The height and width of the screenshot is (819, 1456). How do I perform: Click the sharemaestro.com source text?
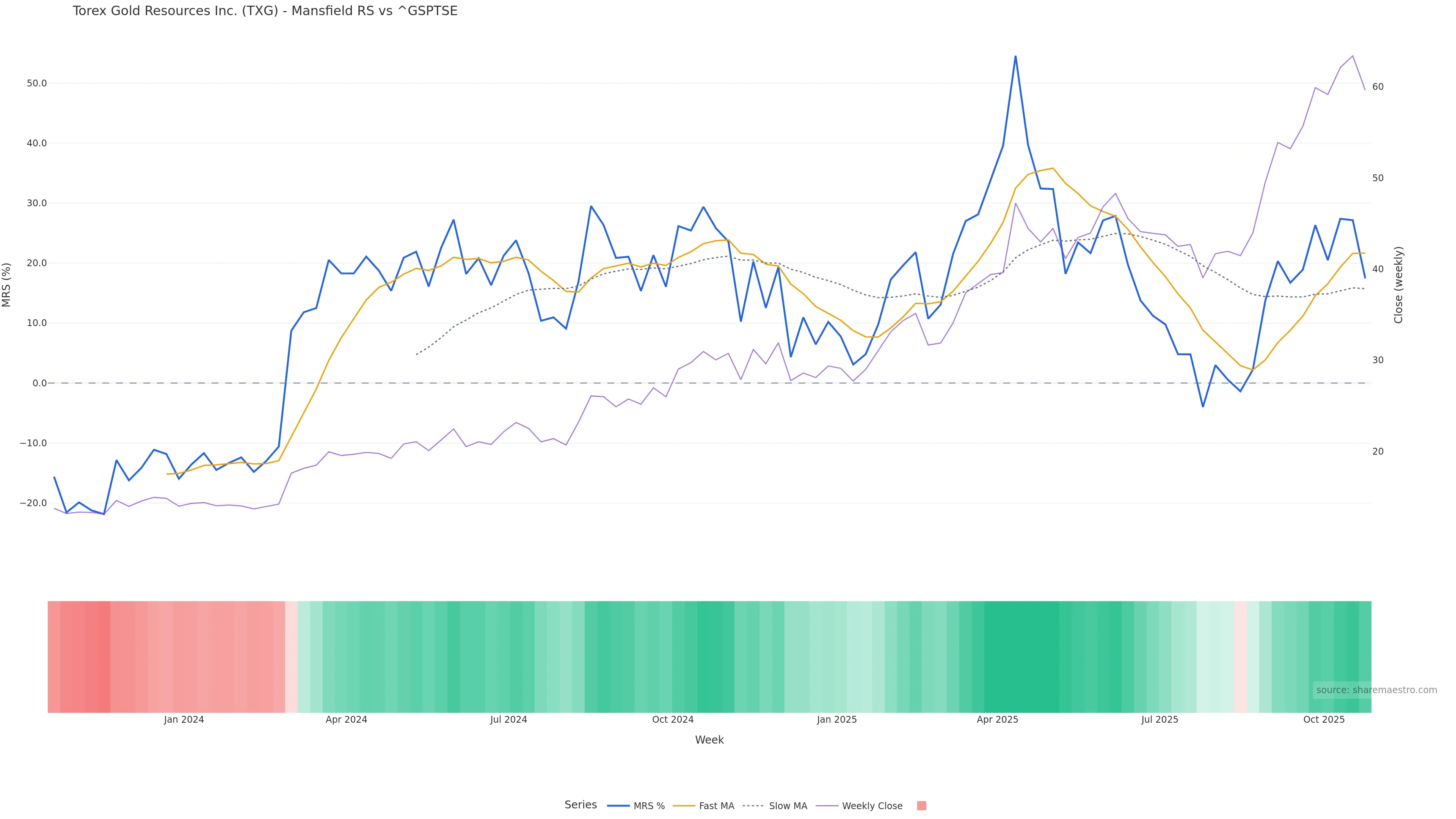[x=1376, y=690]
